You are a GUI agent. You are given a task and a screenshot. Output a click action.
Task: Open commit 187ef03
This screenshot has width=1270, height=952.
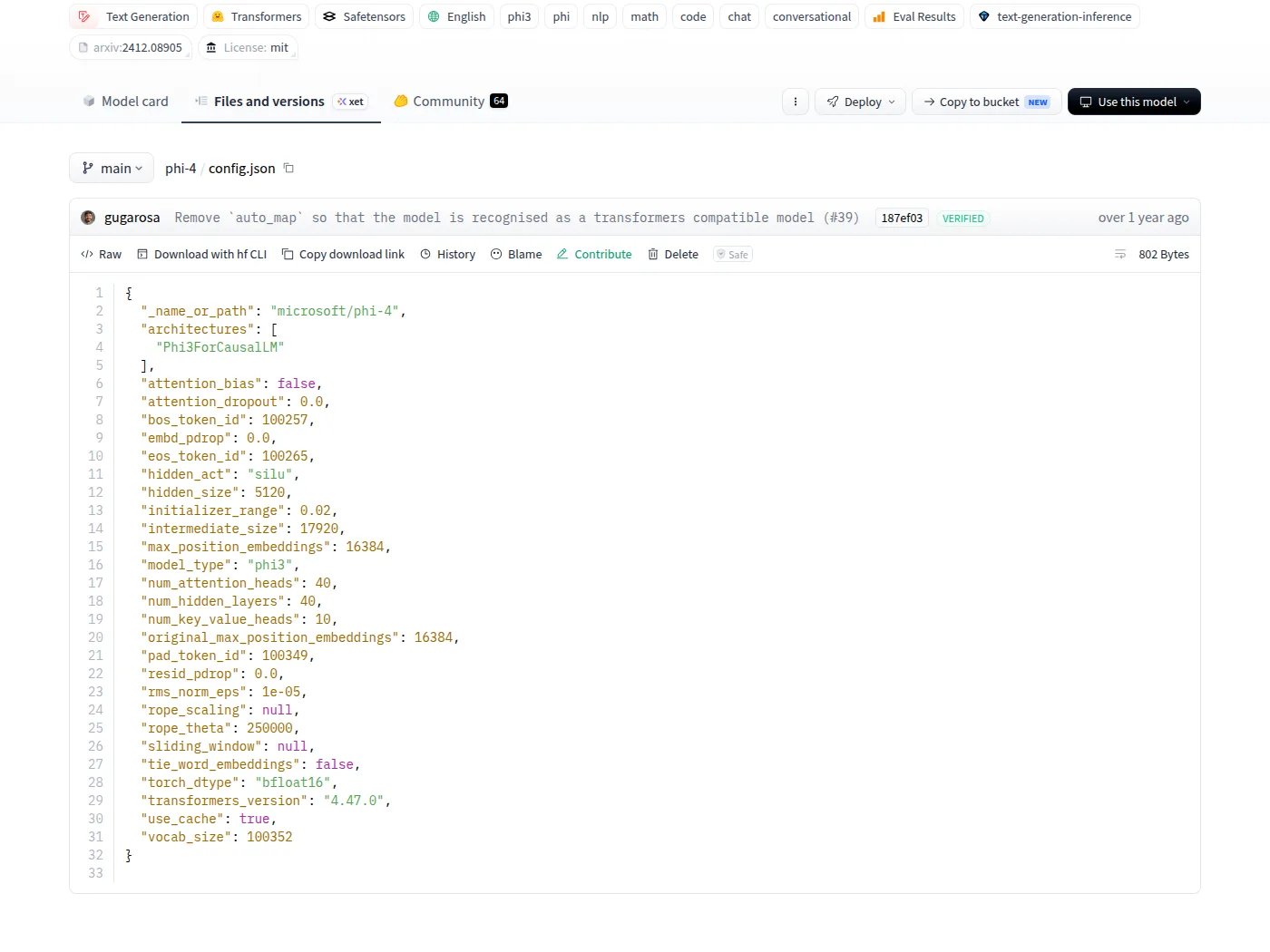pos(902,218)
